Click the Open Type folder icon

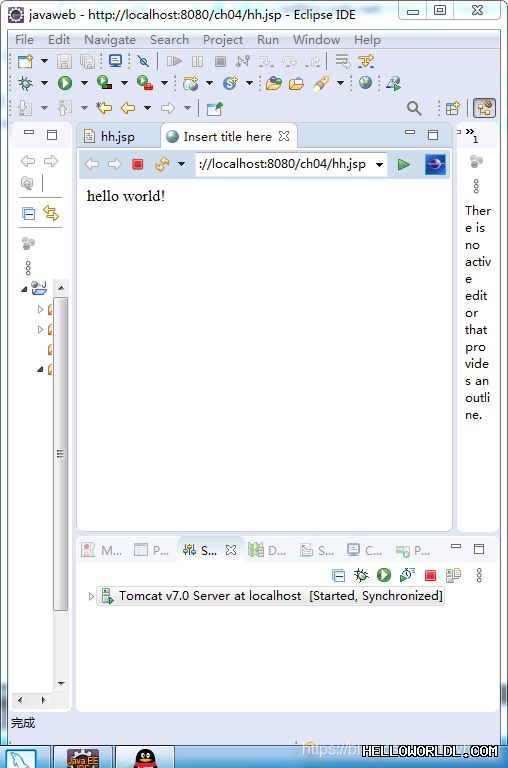tap(274, 83)
